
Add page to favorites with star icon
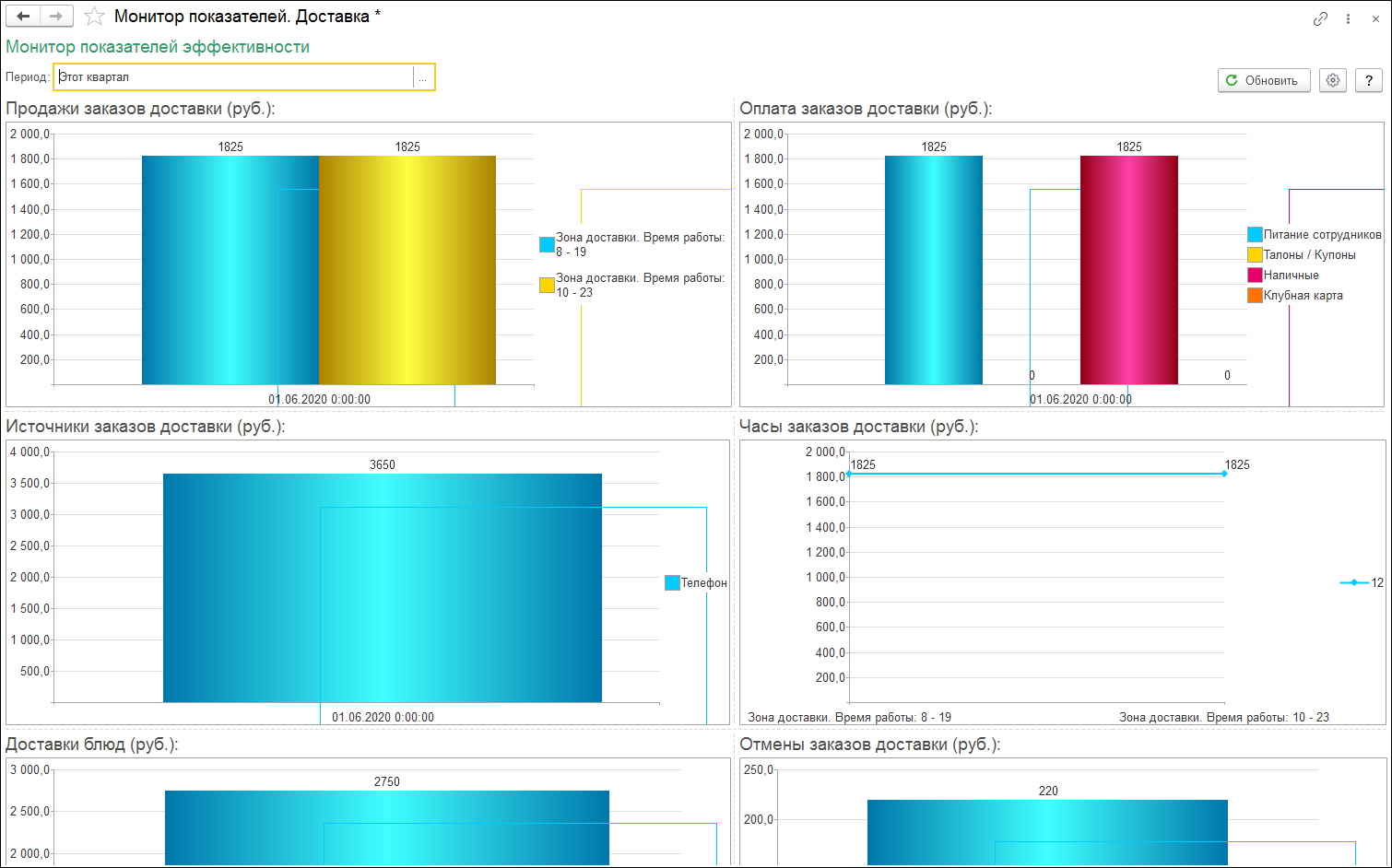click(94, 17)
